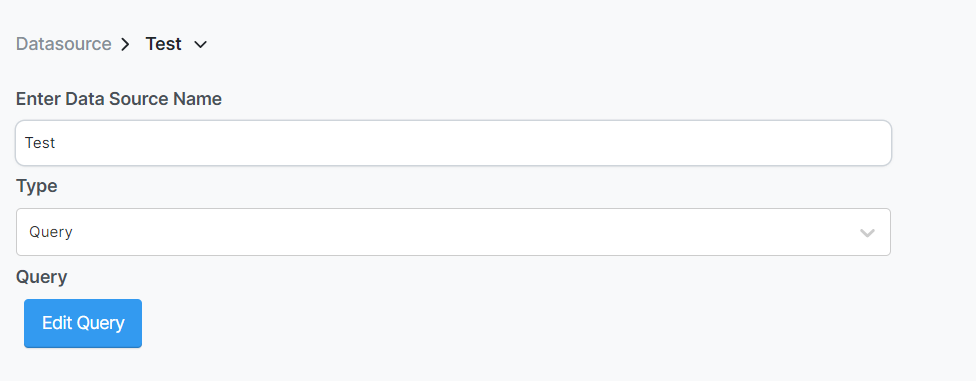
Task: Click the Enter Data Source Name label
Action: [x=119, y=99]
